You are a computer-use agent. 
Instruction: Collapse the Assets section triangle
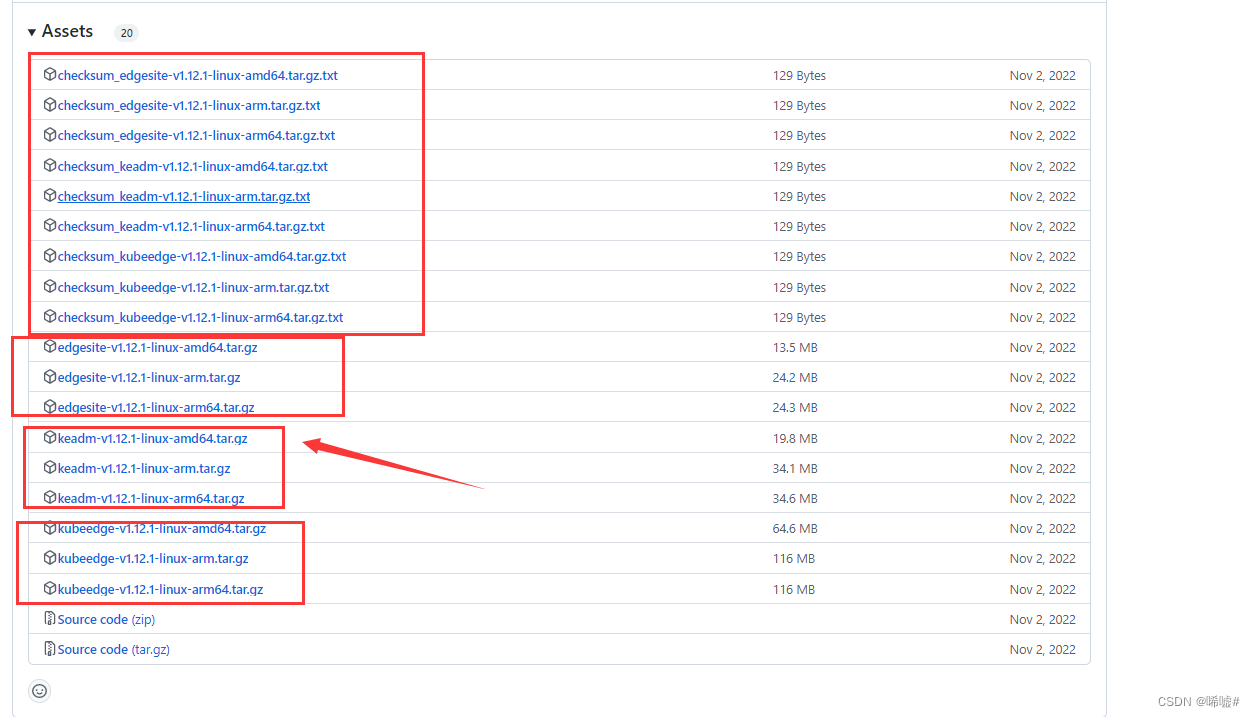click(32, 32)
